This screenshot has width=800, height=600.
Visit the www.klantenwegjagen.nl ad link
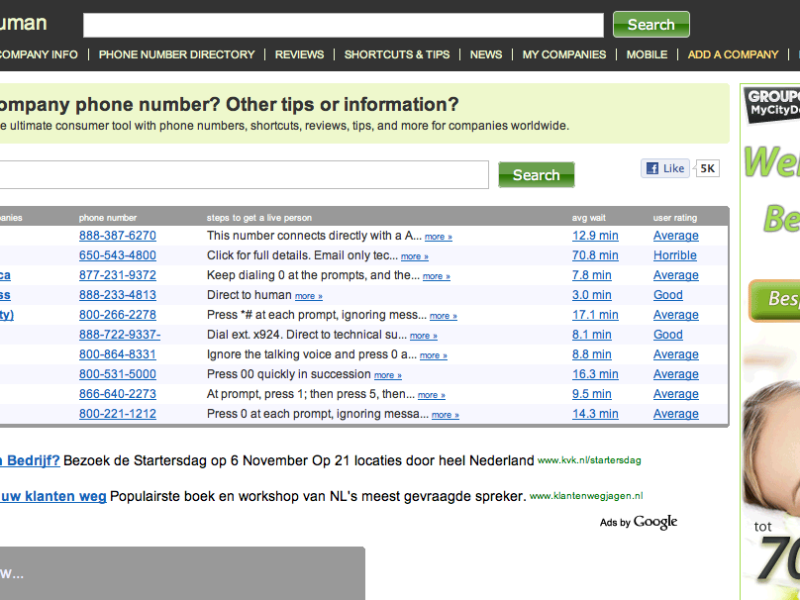[586, 496]
